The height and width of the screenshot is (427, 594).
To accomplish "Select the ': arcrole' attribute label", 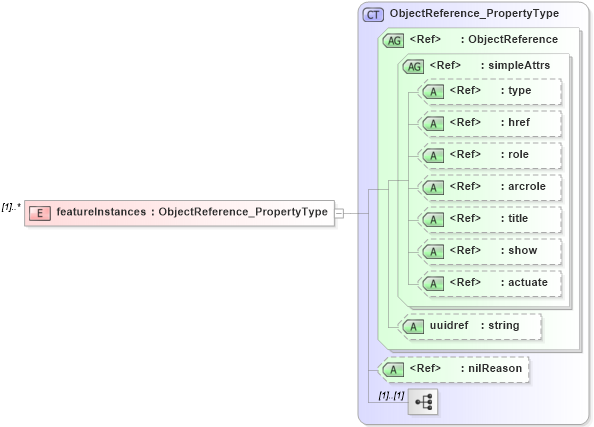I will [x=523, y=186].
